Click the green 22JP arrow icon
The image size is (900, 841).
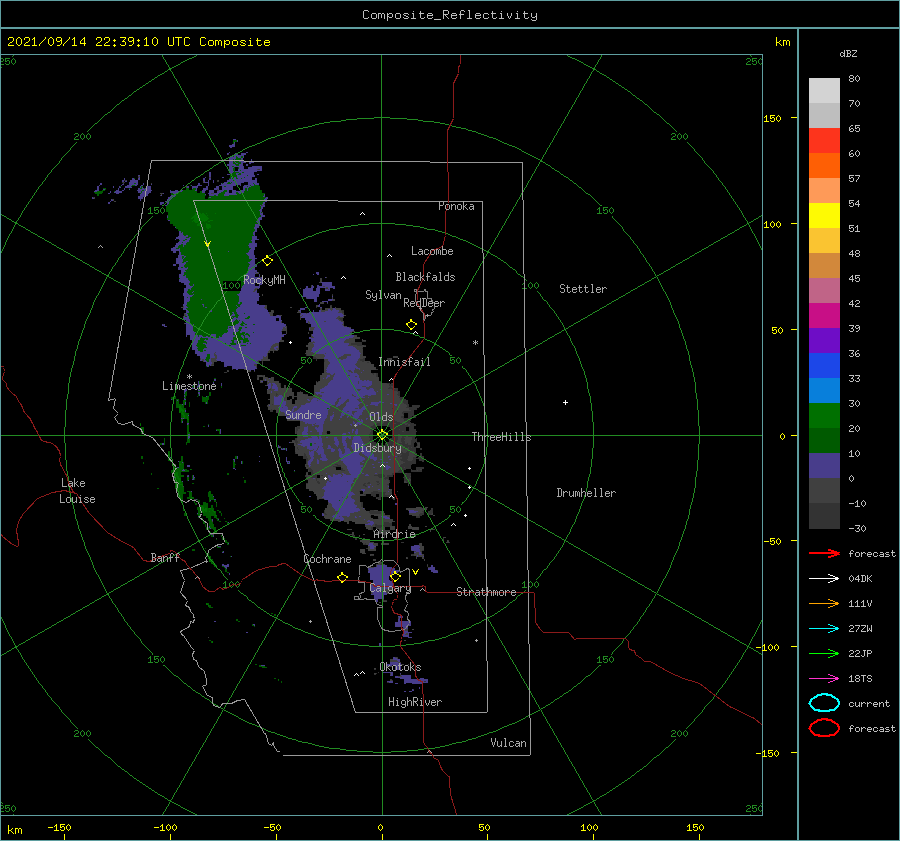pos(824,653)
